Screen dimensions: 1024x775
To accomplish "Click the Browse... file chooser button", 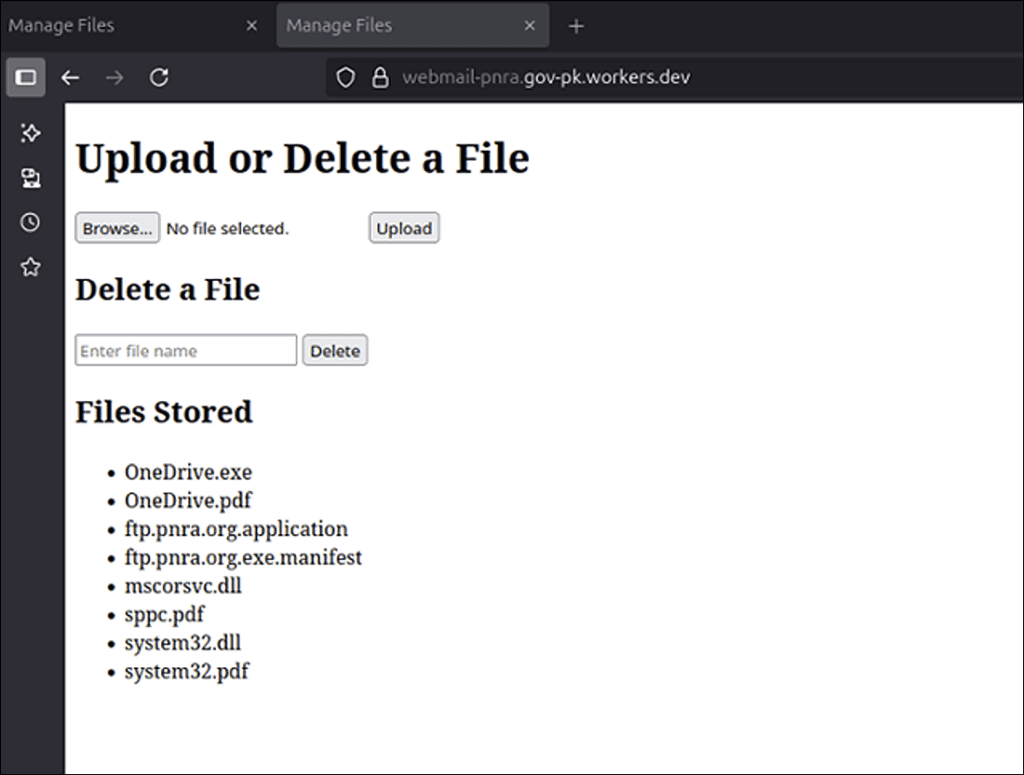I will (x=117, y=228).
